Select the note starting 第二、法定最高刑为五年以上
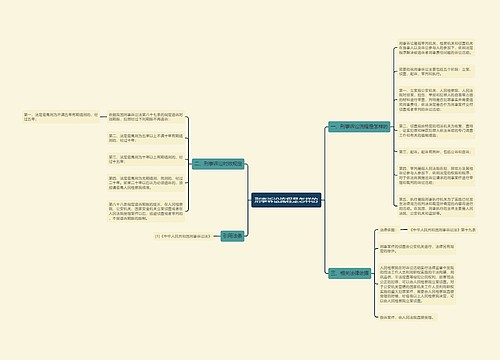 tap(146, 138)
